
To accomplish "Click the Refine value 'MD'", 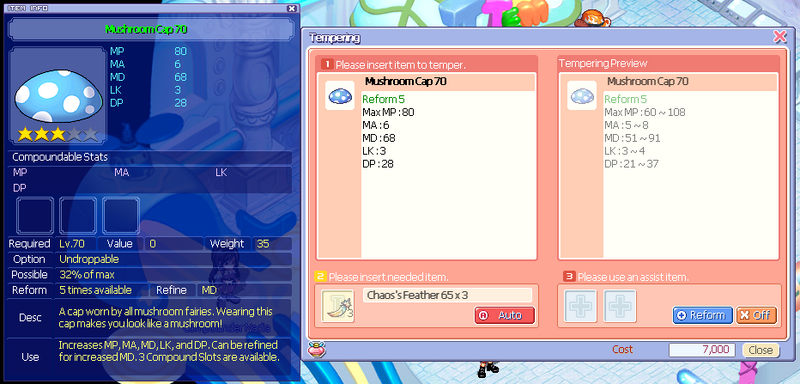I will (209, 290).
